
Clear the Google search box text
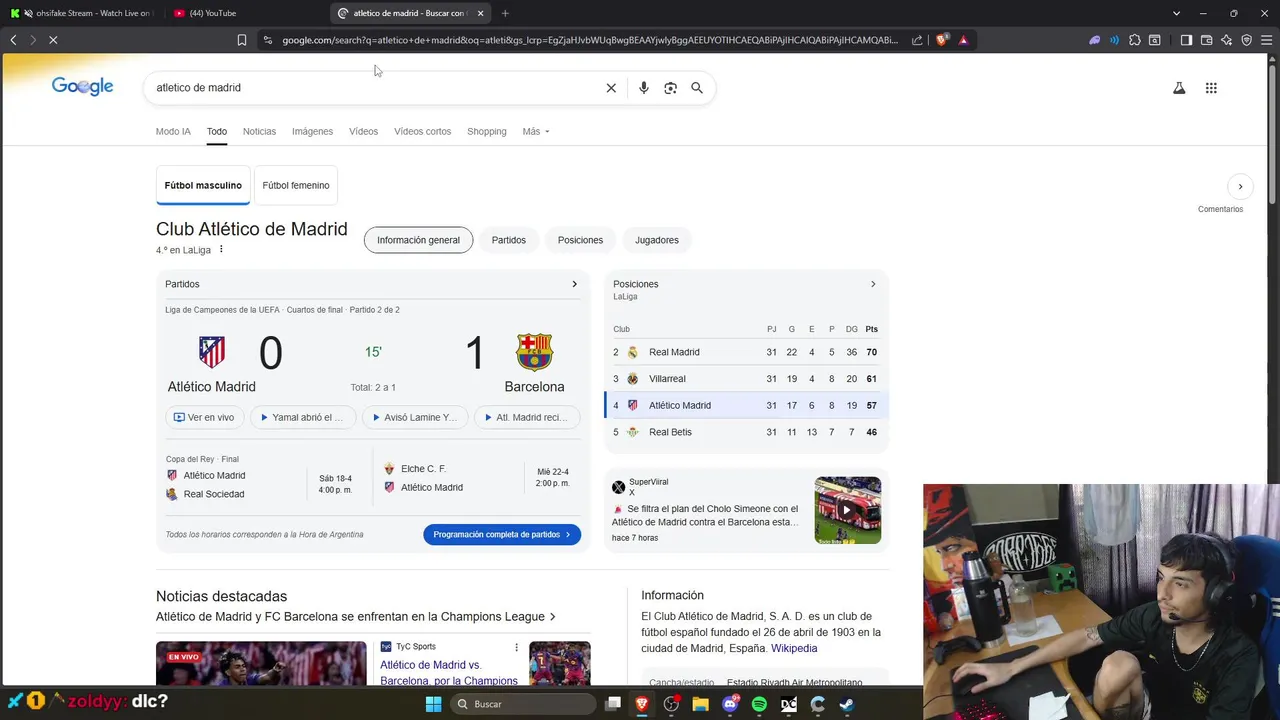[x=611, y=88]
